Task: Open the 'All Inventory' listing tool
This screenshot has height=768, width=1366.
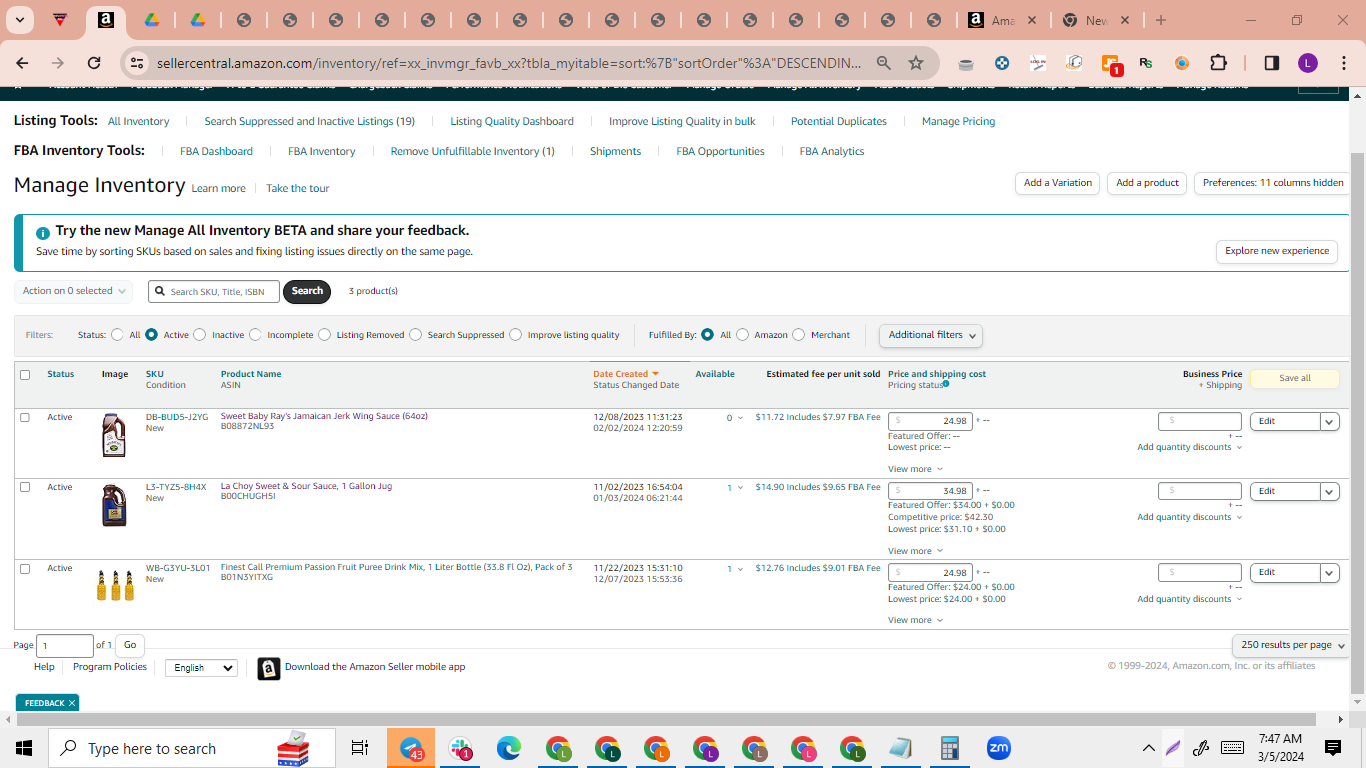Action: coord(138,121)
